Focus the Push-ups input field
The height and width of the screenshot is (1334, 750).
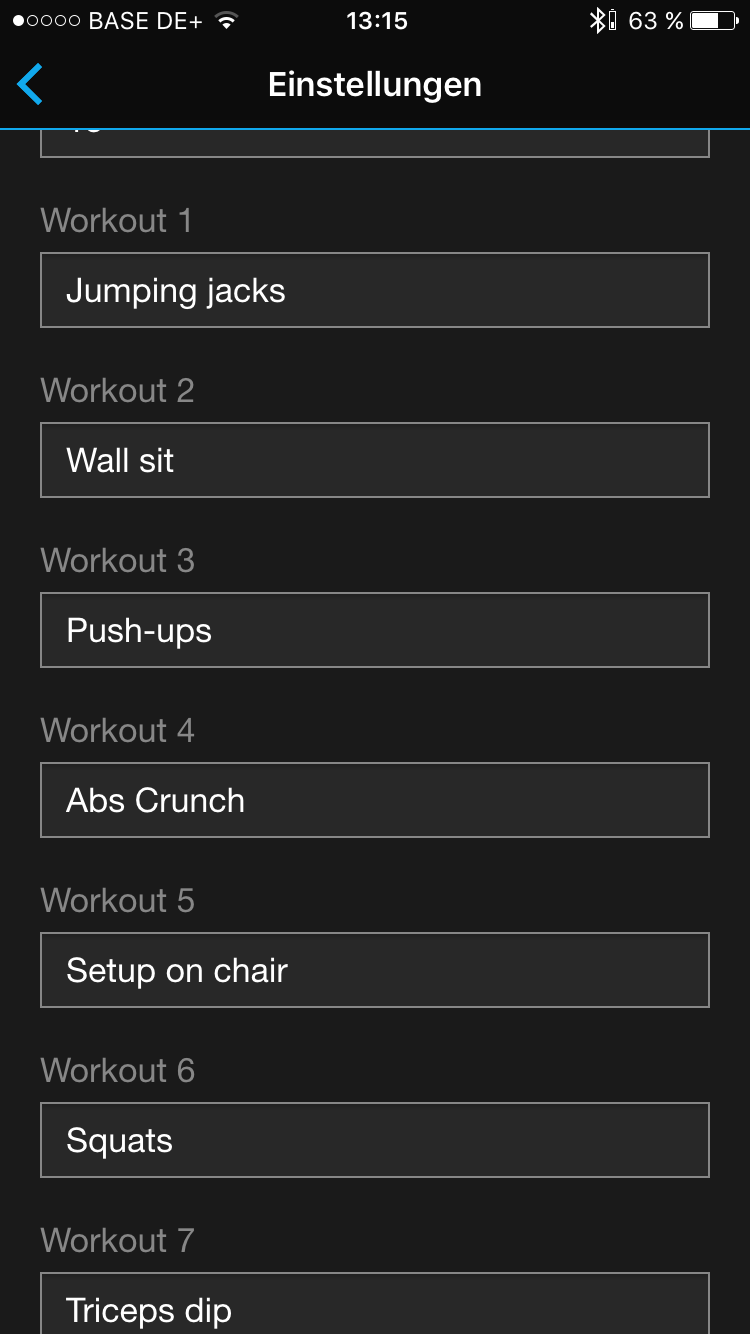[375, 630]
